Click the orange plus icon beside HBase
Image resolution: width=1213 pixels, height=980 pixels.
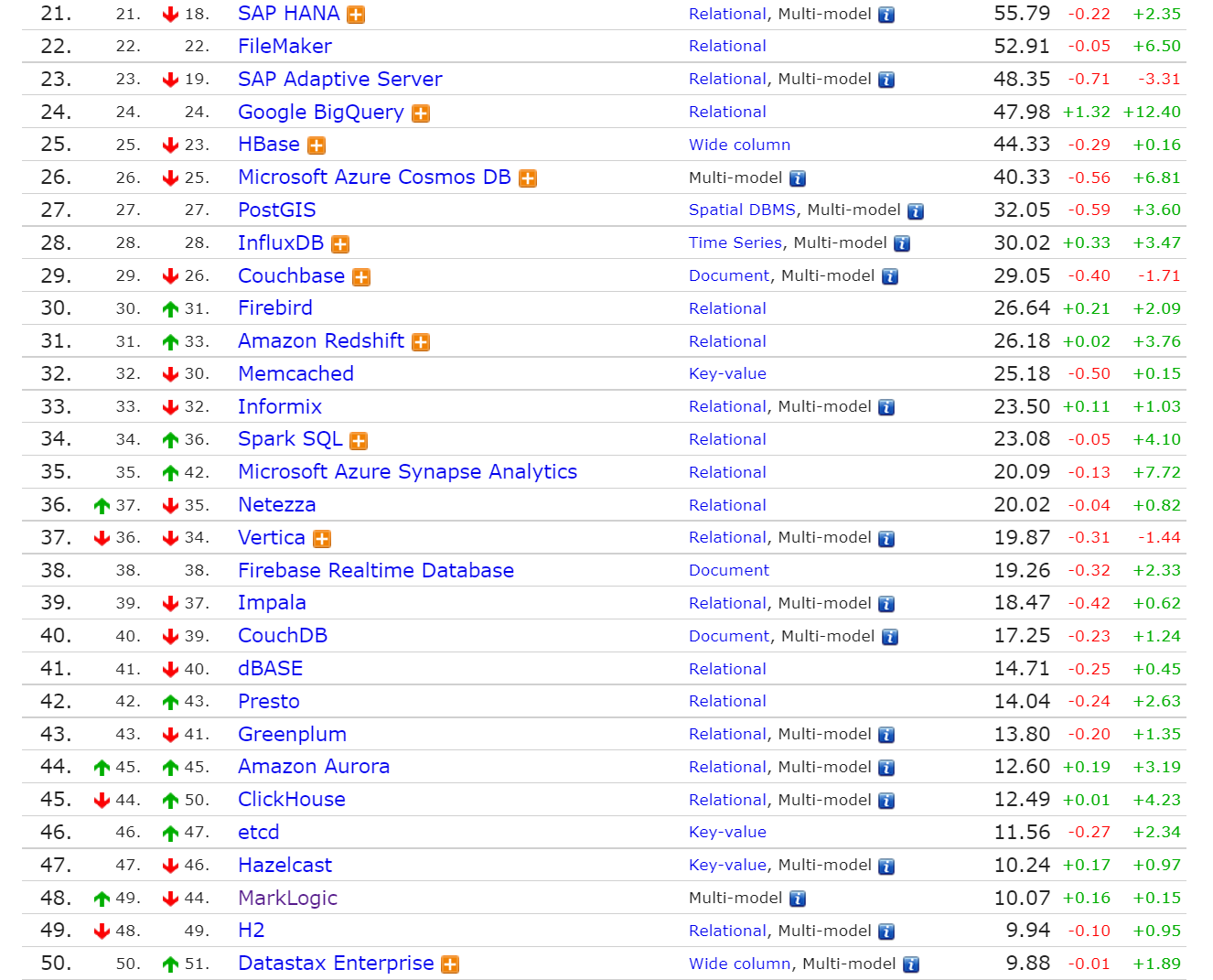point(317,145)
